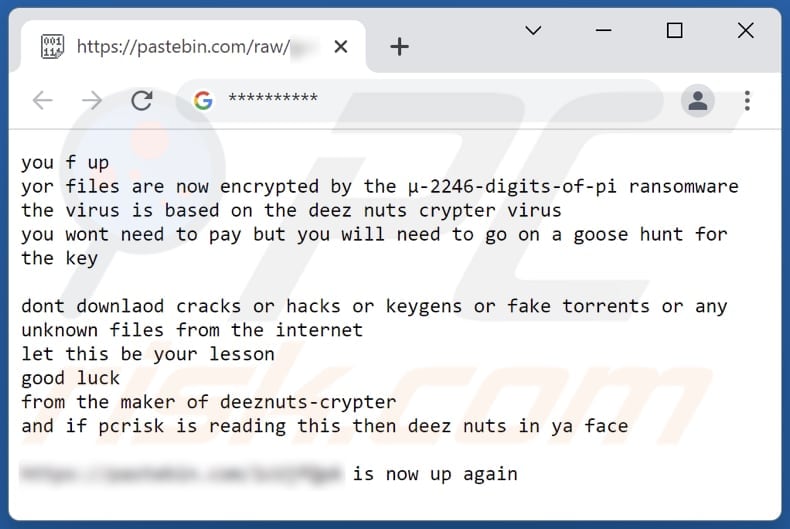Click the blurred link before "is now up again"

point(182,474)
